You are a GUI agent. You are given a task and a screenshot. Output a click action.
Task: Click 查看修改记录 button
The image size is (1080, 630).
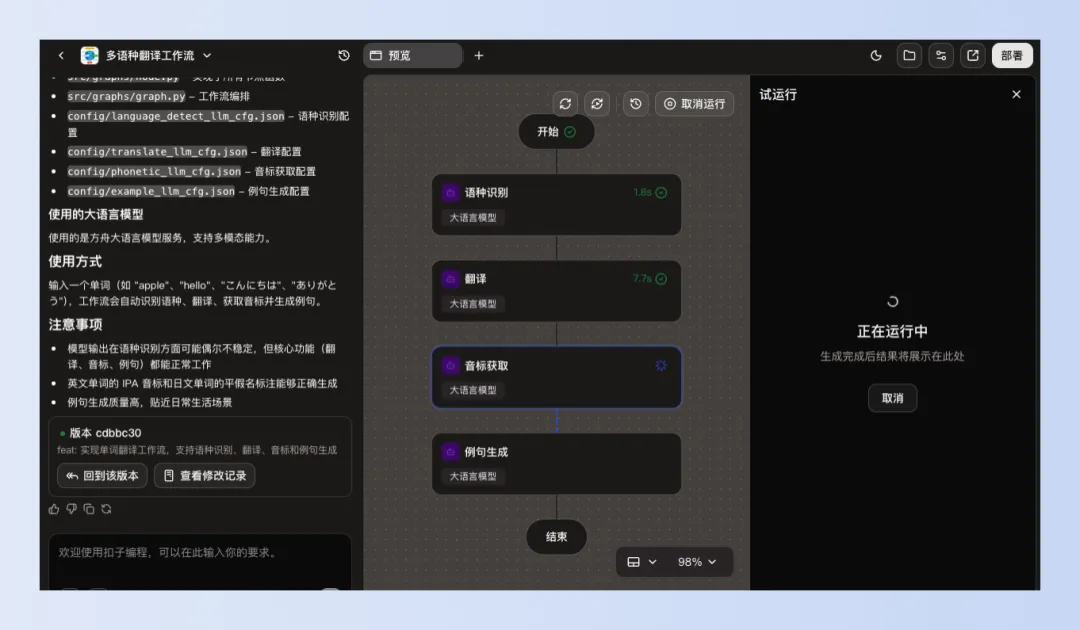point(205,476)
